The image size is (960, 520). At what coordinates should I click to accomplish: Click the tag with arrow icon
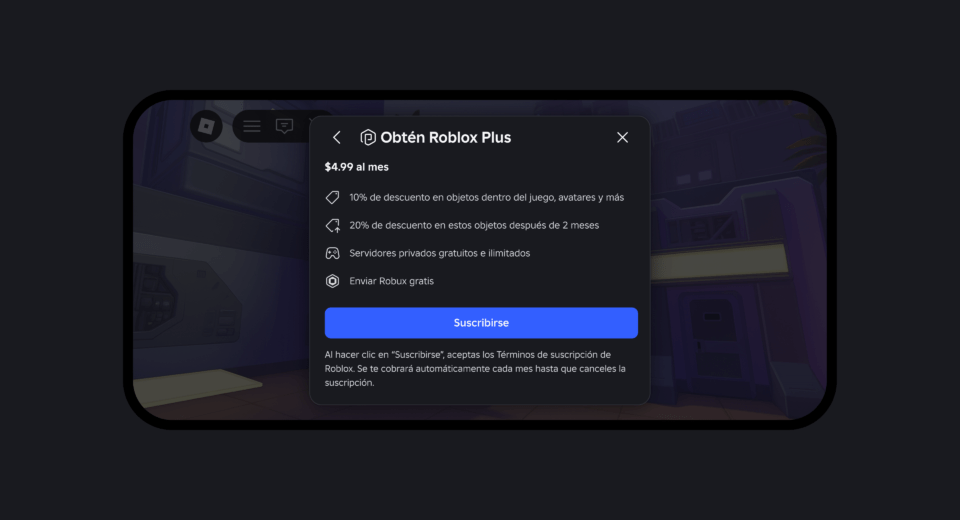332,225
